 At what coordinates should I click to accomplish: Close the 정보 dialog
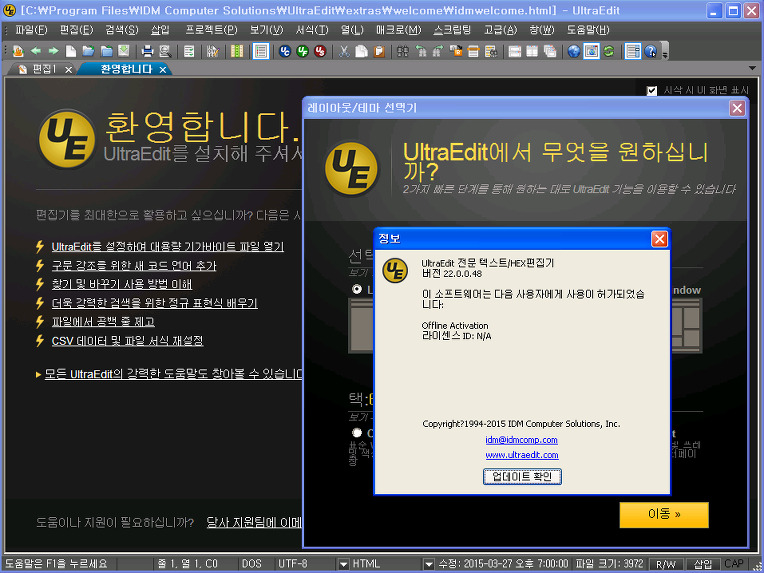(659, 239)
